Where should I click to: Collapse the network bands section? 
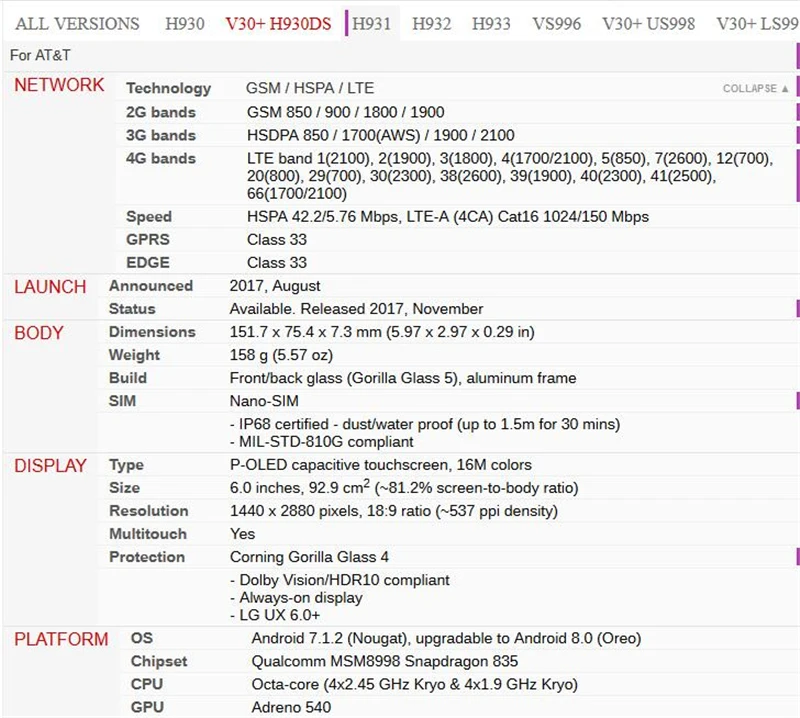click(756, 88)
